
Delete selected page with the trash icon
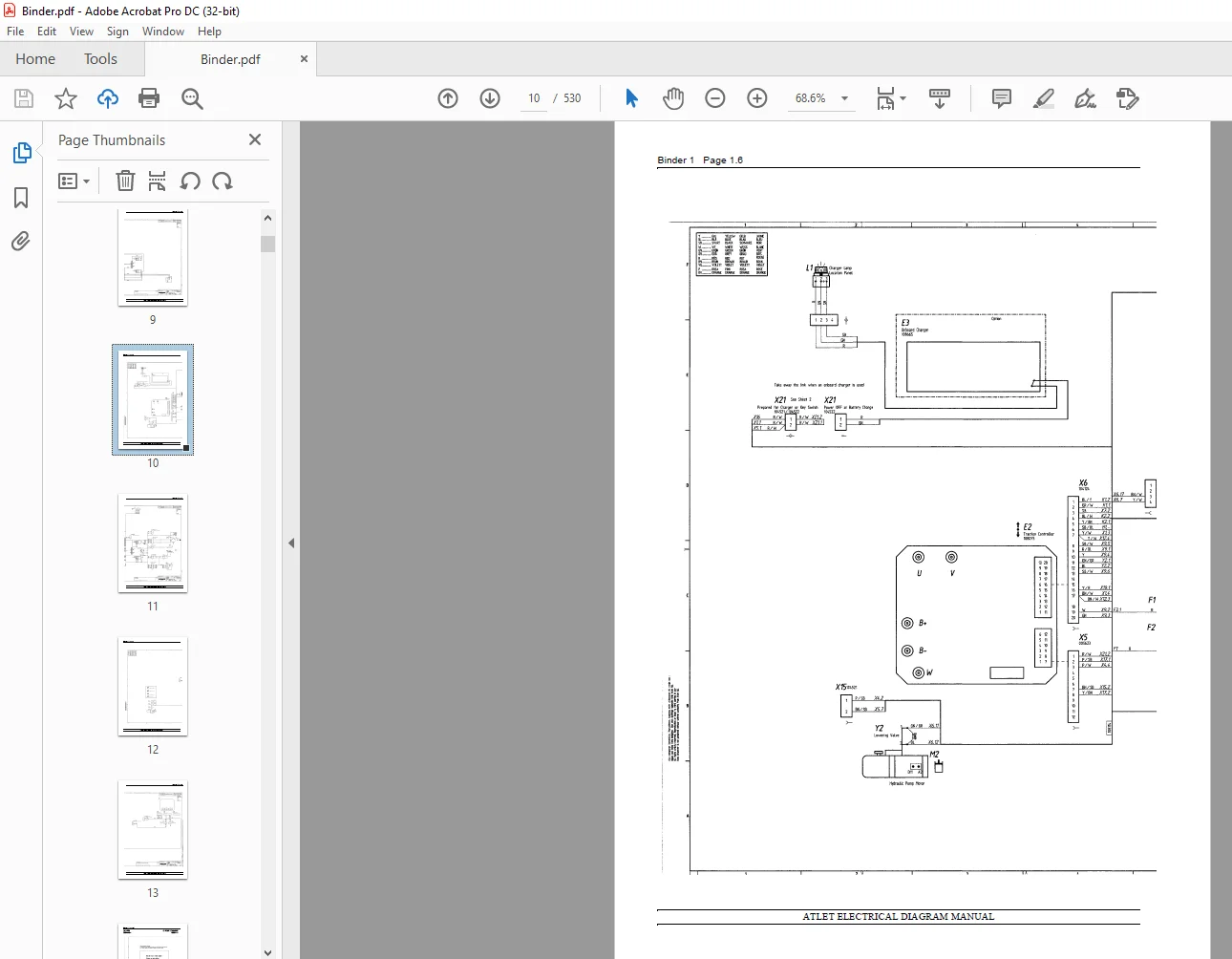[x=125, y=181]
